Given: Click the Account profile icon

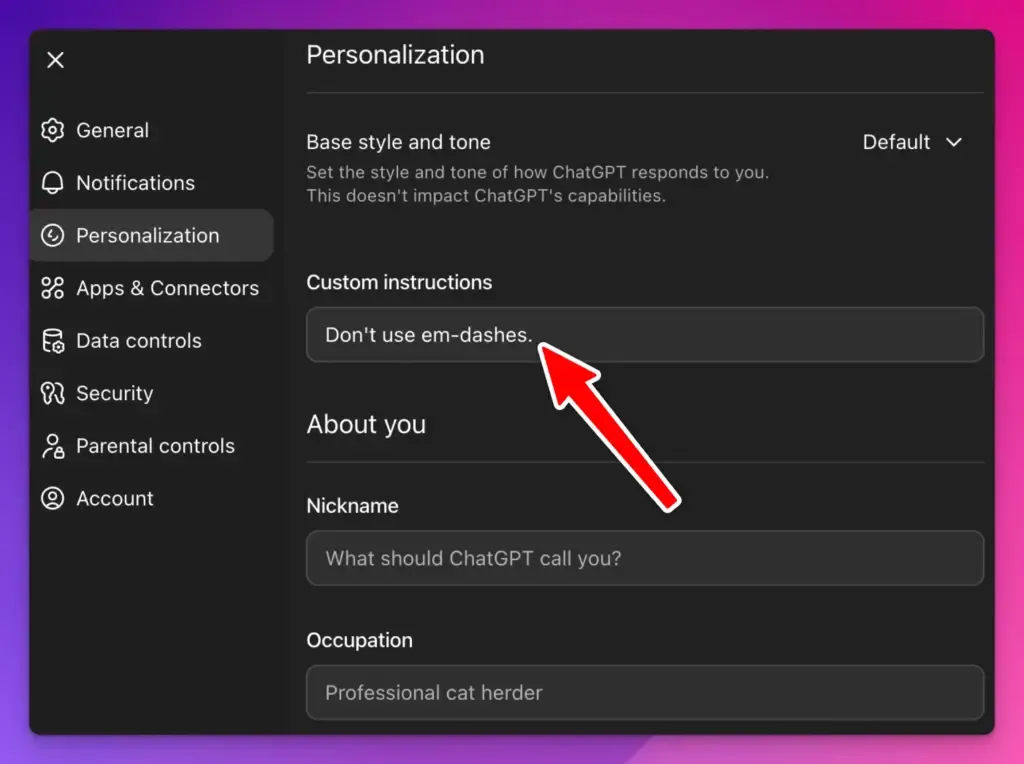Looking at the screenshot, I should tap(52, 498).
